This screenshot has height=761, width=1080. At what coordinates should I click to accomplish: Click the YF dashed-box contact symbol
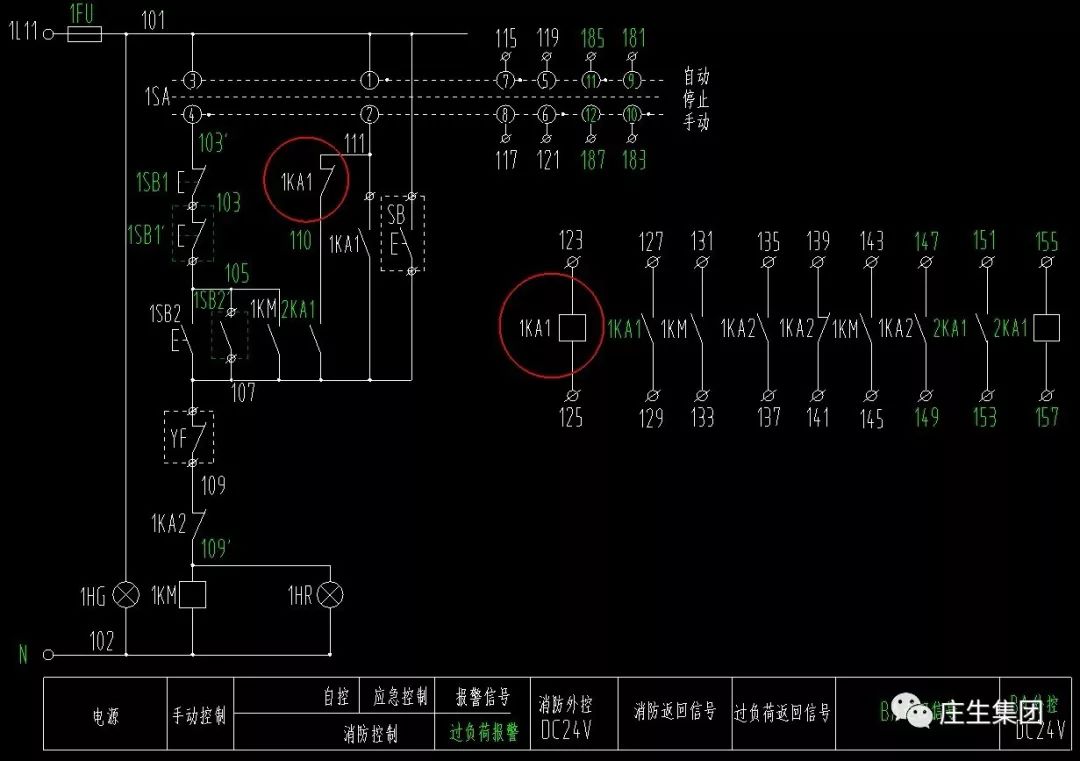[189, 437]
